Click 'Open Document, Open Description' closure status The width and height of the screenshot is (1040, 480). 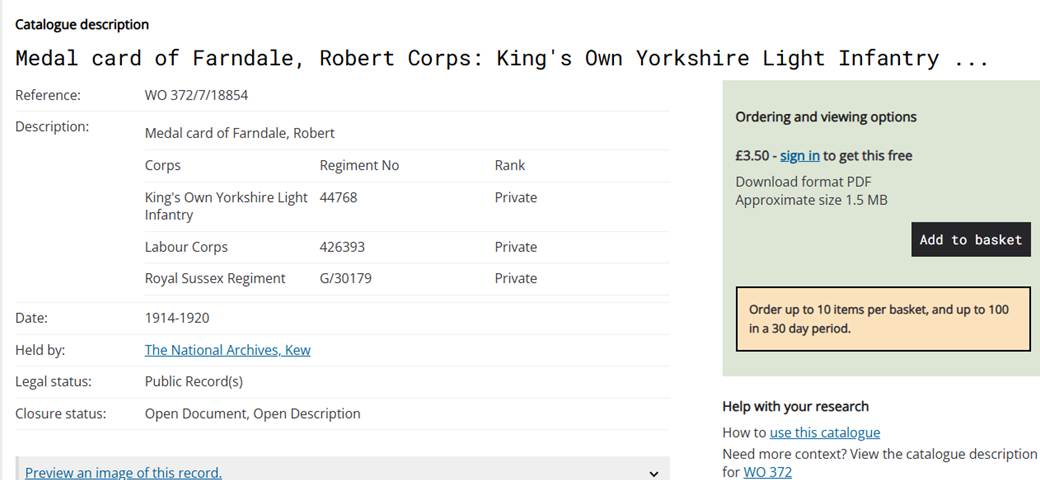pyautogui.click(x=253, y=414)
